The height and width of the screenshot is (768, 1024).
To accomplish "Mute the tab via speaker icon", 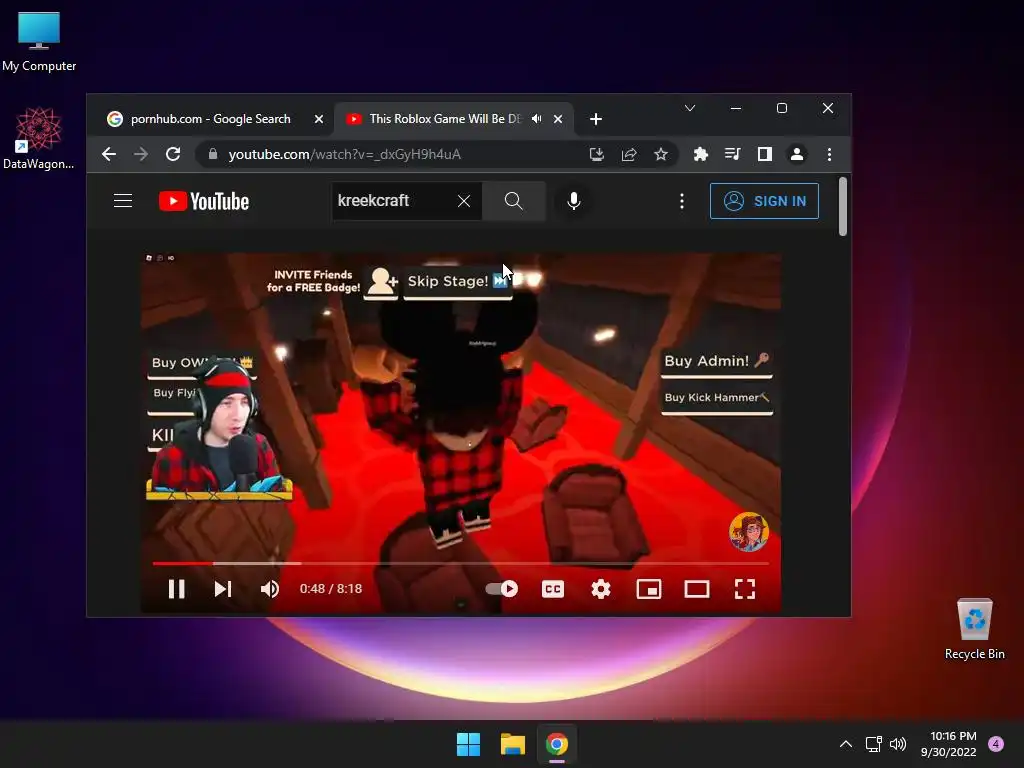I will click(x=537, y=119).
